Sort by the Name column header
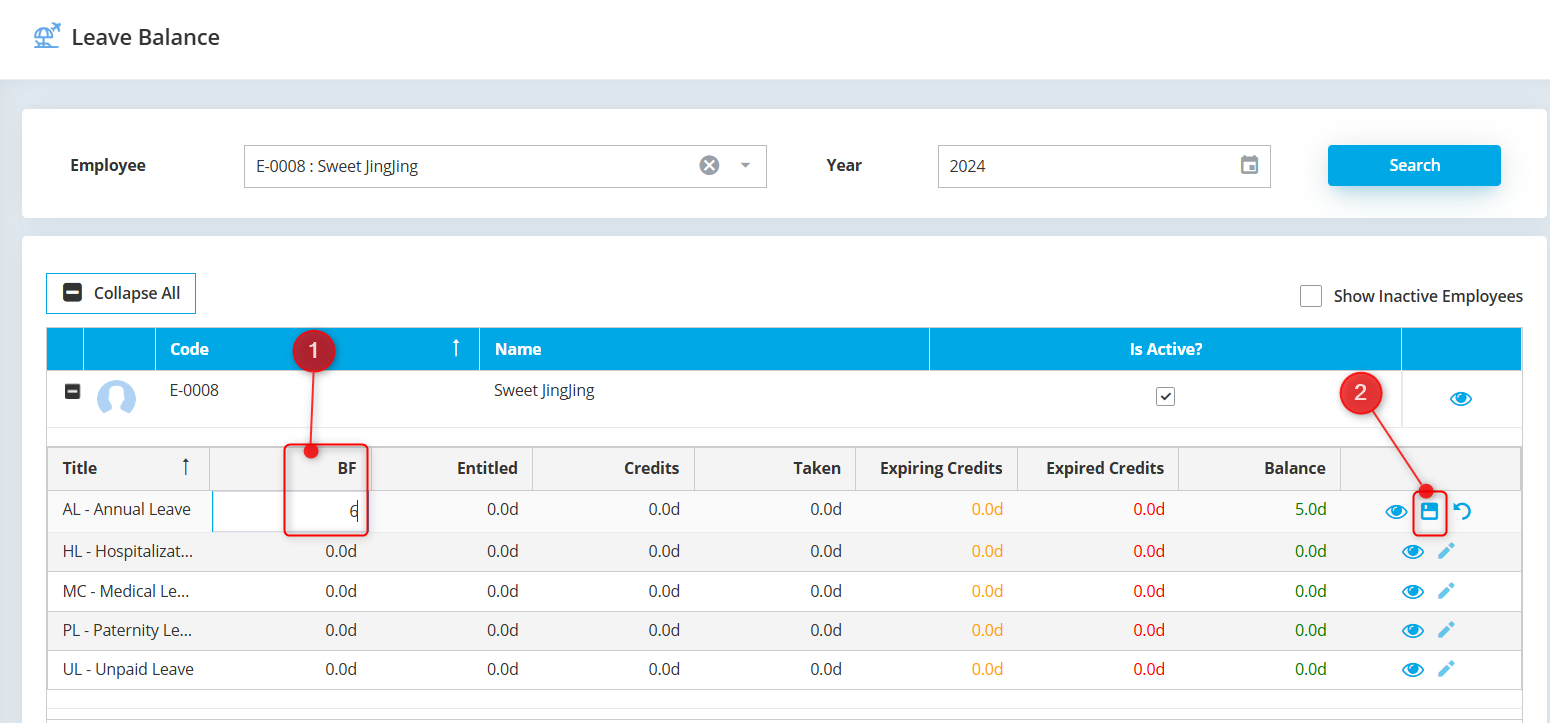Image resolution: width=1550 pixels, height=723 pixels. pyautogui.click(x=704, y=349)
